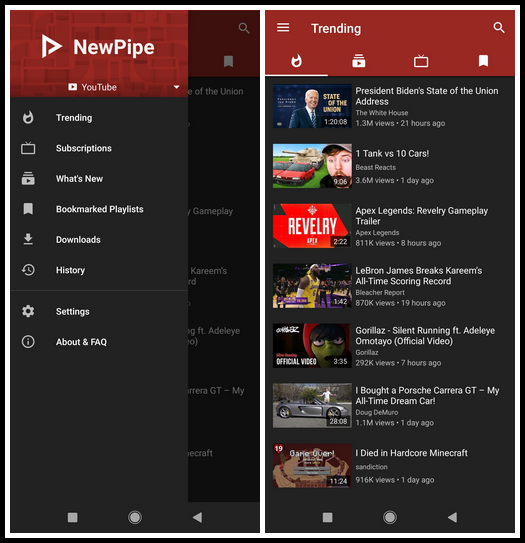Click the bookmark icon beside Bookmarked Playlists
Viewport: 525px width, 543px height.
[x=28, y=209]
